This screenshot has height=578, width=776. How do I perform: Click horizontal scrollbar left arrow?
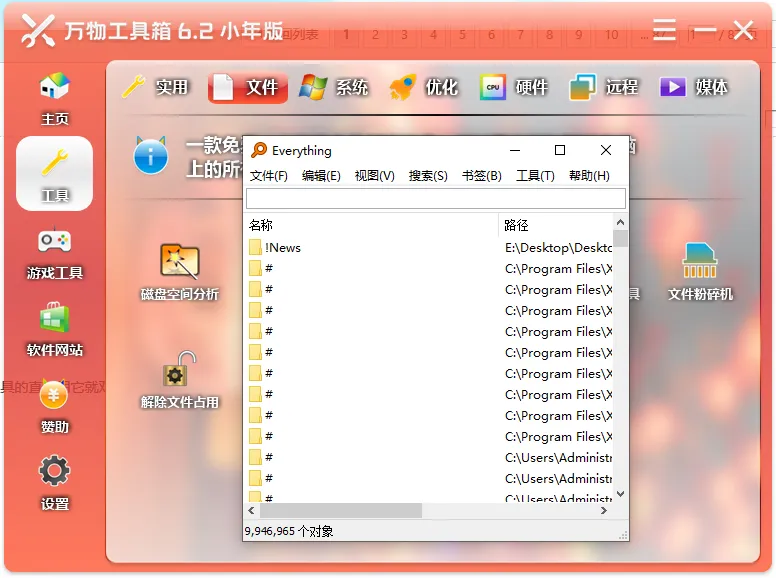pyautogui.click(x=251, y=510)
